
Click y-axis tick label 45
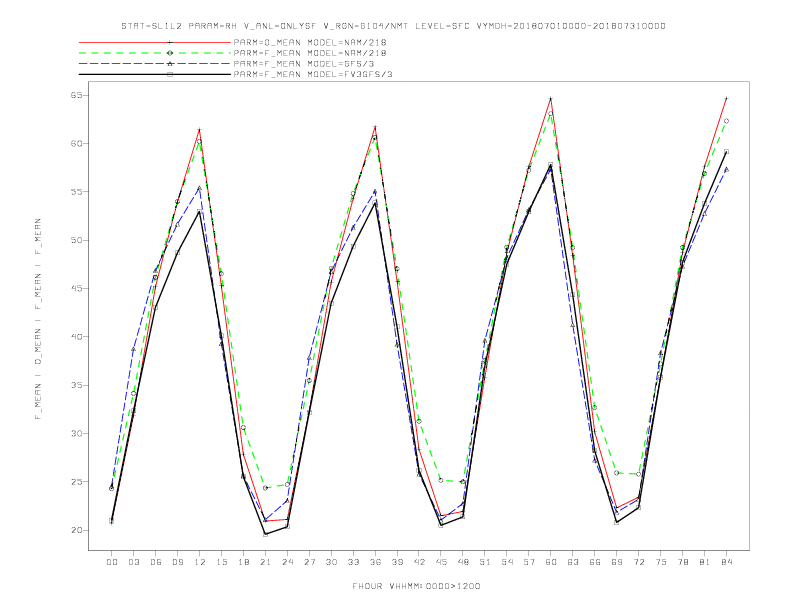click(76, 288)
